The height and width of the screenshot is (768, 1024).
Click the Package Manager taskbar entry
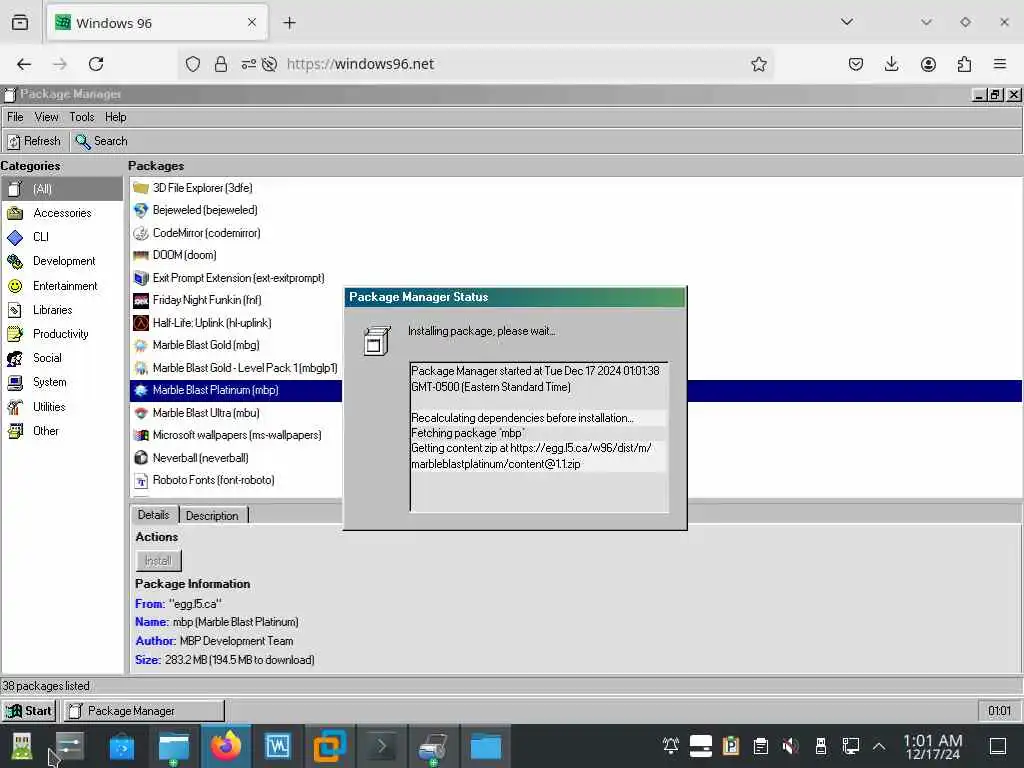(144, 711)
